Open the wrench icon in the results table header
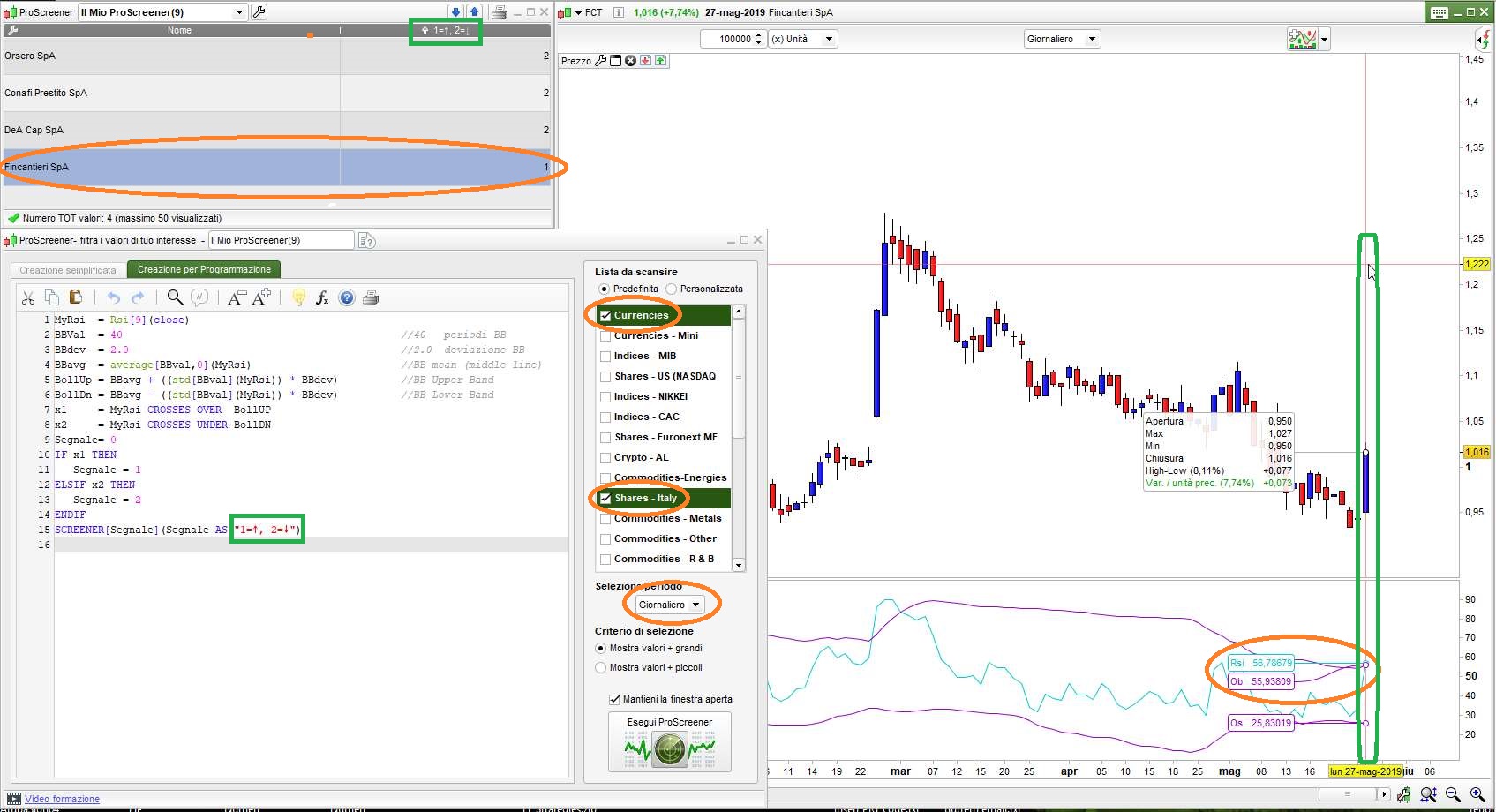 click(x=12, y=30)
